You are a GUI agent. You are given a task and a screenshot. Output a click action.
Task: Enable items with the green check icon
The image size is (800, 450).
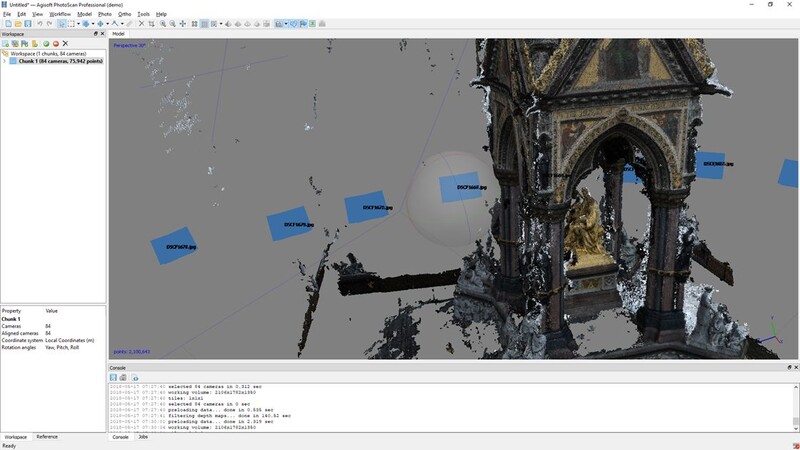coord(46,44)
